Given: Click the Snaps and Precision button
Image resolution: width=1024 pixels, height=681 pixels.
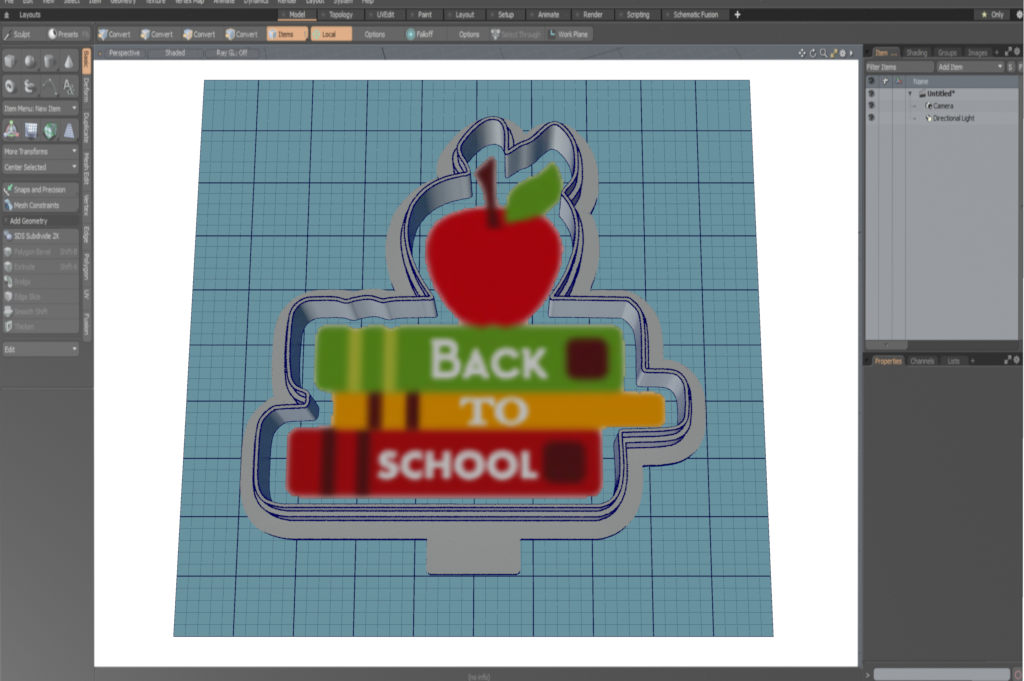Looking at the screenshot, I should click(x=40, y=189).
